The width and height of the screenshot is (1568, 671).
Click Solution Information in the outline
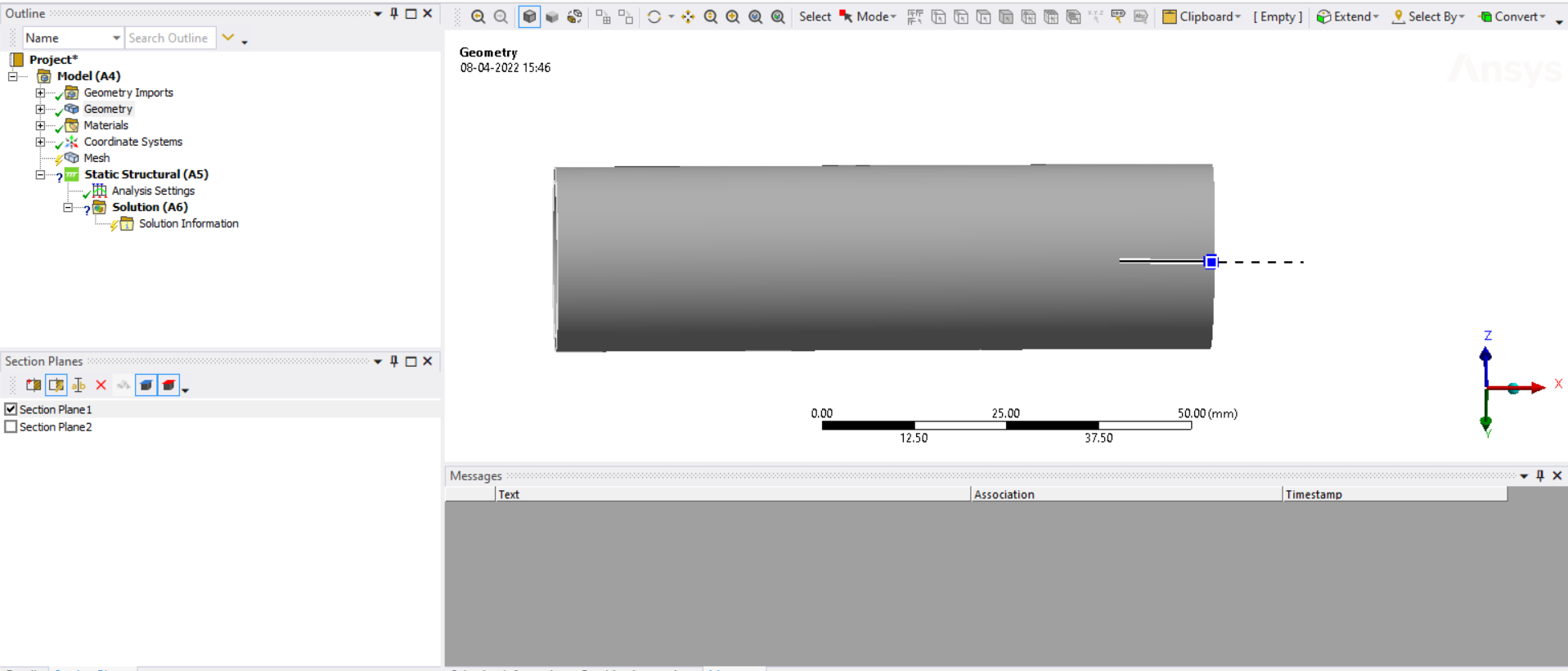click(188, 223)
